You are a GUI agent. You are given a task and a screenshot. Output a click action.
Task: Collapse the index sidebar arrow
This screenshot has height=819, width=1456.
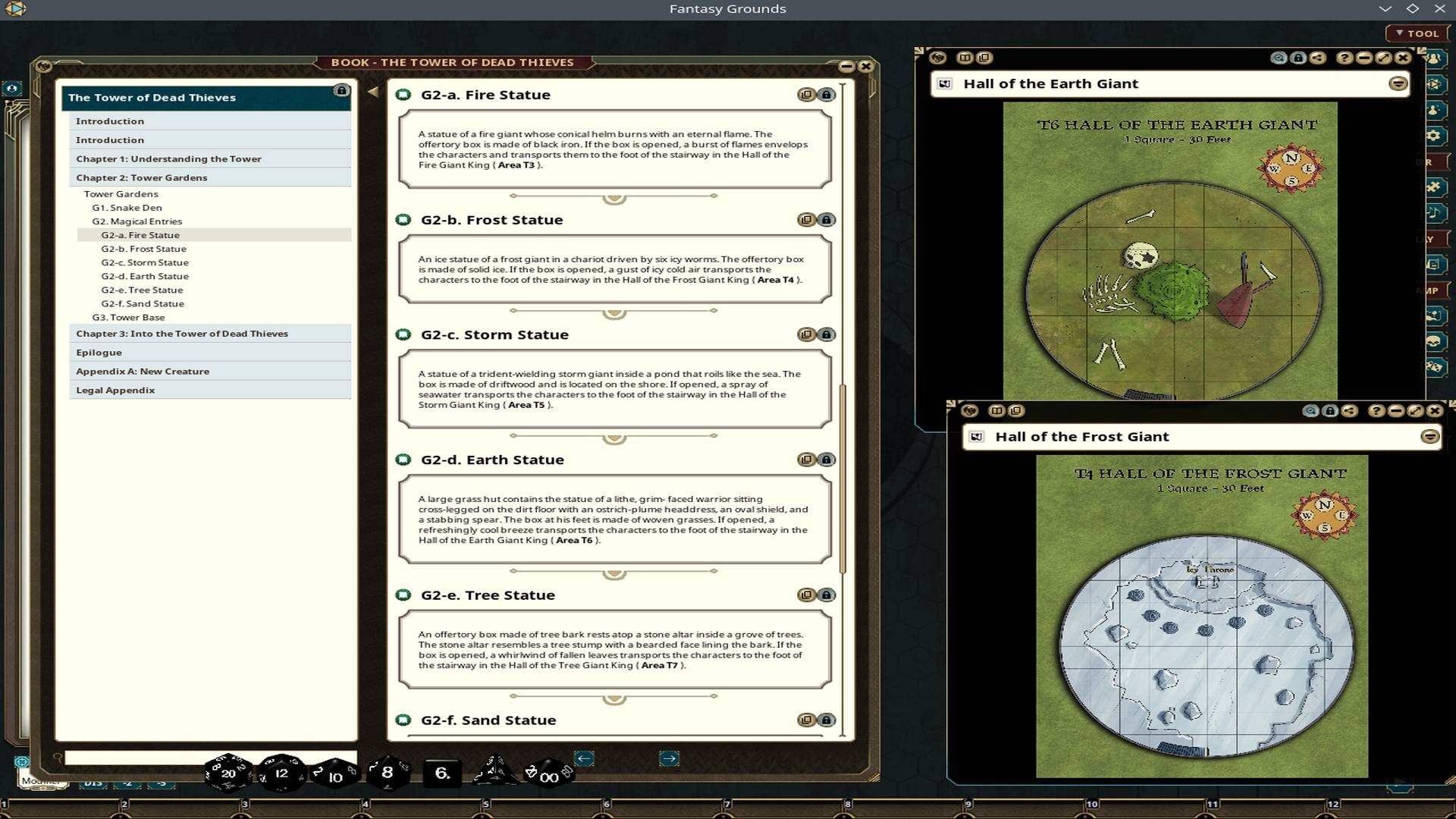(372, 92)
